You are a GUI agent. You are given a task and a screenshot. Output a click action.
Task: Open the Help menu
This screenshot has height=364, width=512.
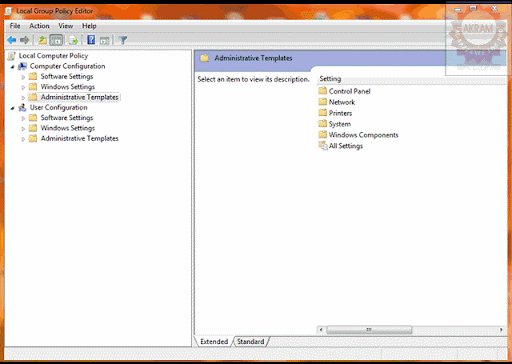89,26
